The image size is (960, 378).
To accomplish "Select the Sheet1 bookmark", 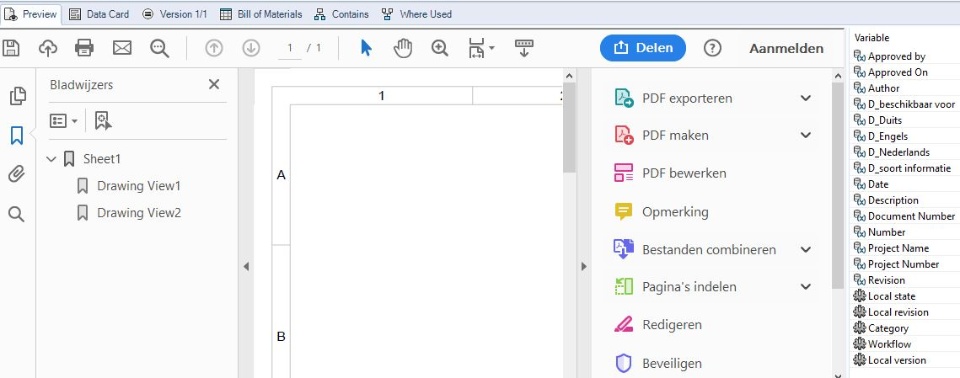I will click(102, 159).
